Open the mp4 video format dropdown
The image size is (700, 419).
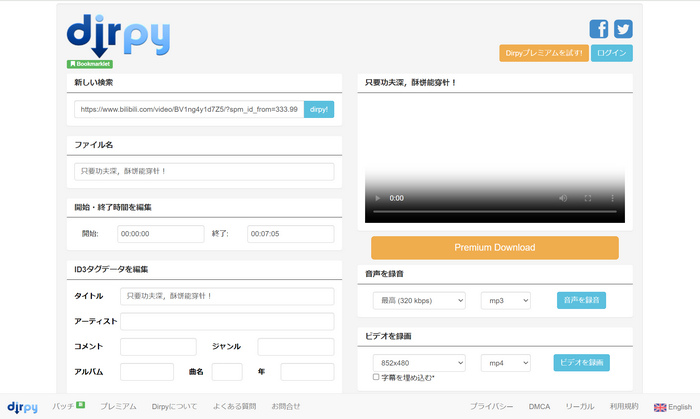click(505, 363)
